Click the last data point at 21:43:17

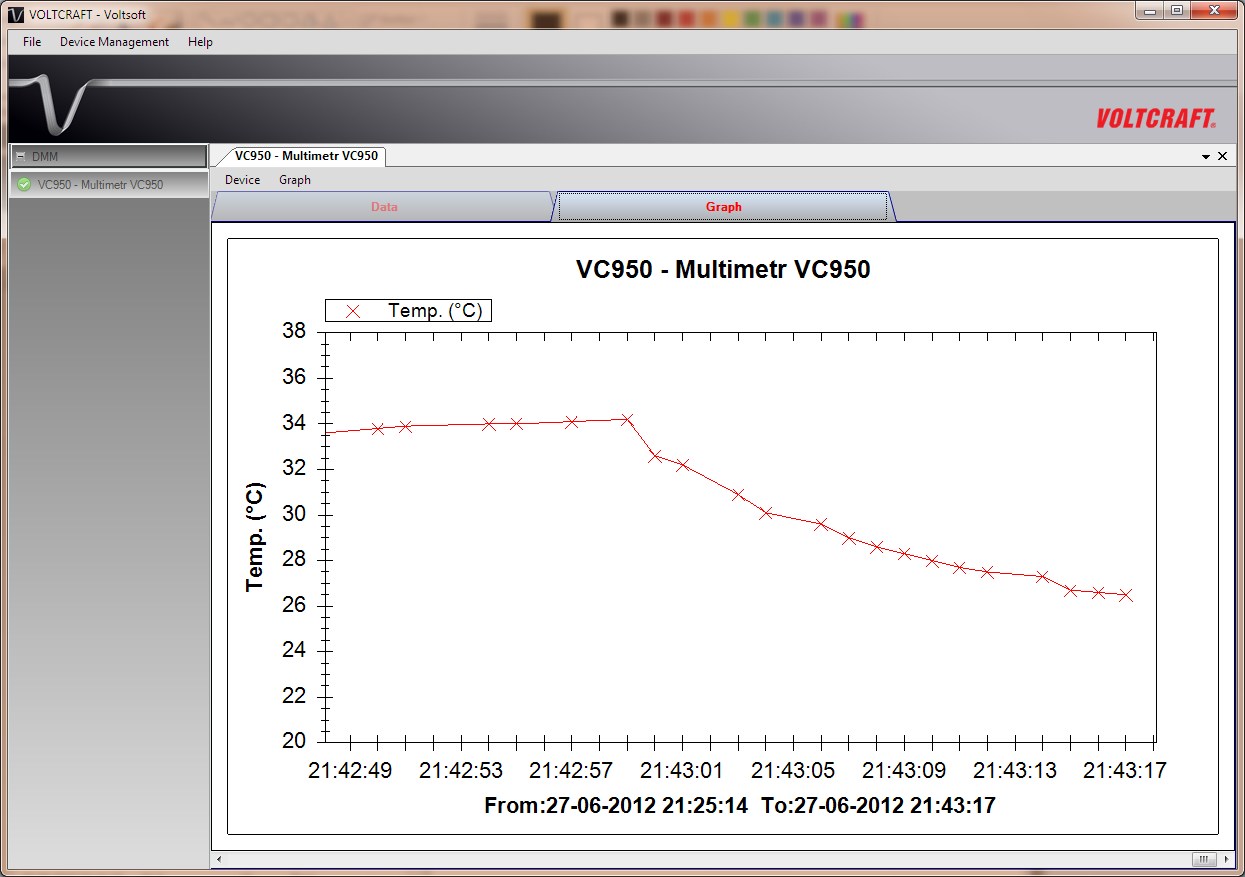click(x=1125, y=595)
